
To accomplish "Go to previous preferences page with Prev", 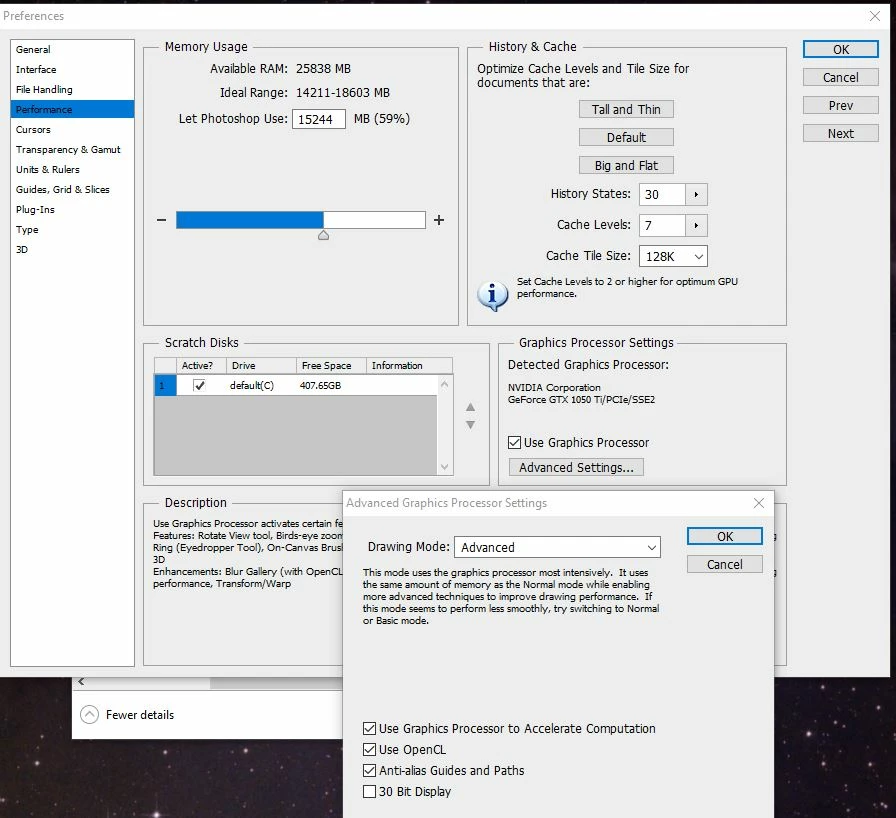I will tap(841, 106).
